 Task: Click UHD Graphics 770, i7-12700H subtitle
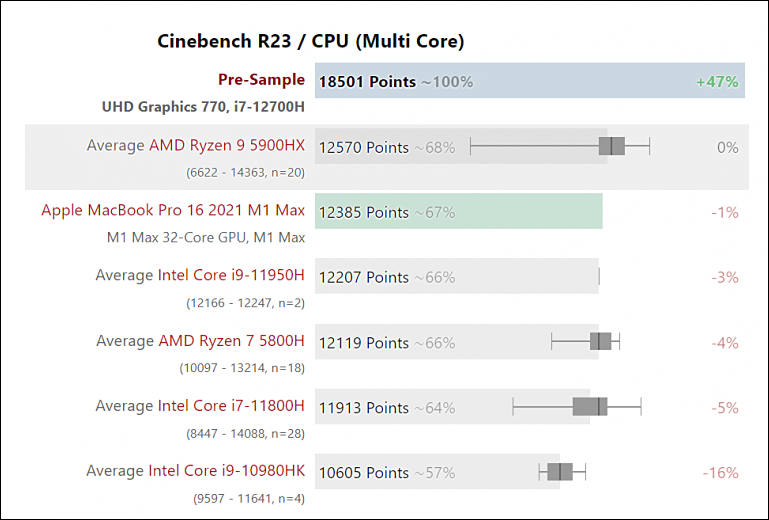click(x=203, y=106)
